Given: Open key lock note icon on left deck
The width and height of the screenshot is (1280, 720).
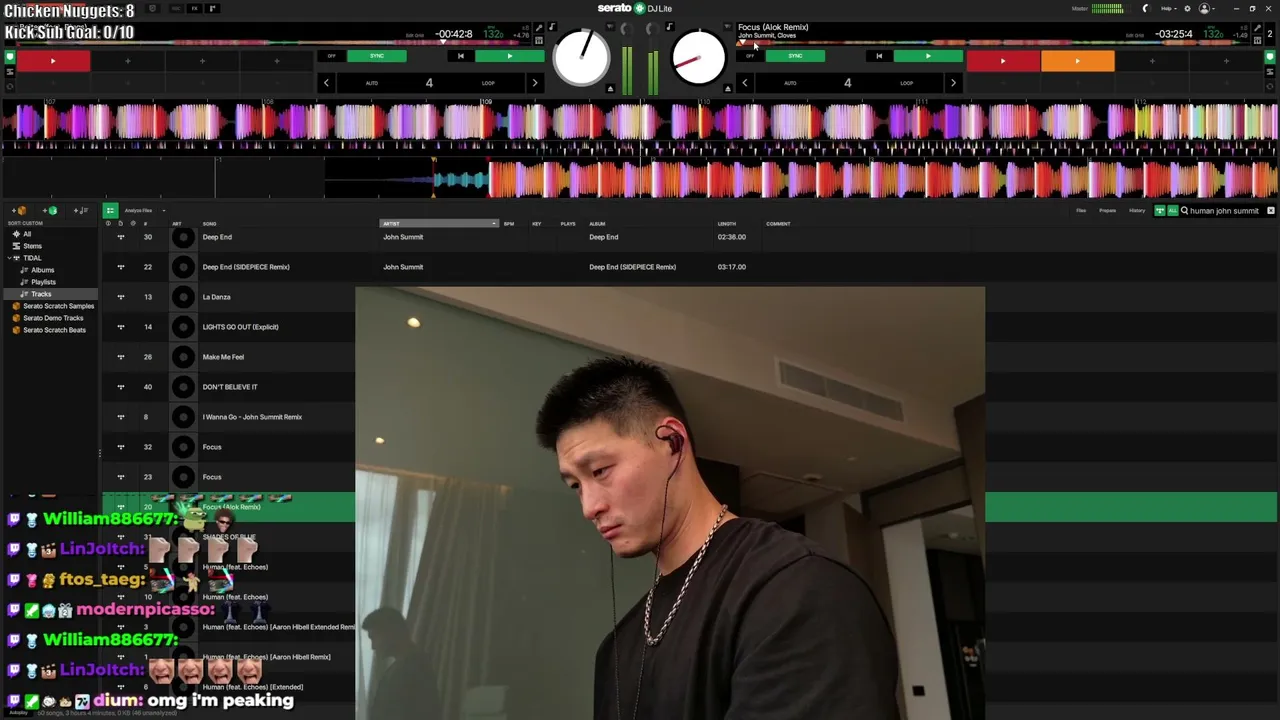Looking at the screenshot, I should point(551,28).
